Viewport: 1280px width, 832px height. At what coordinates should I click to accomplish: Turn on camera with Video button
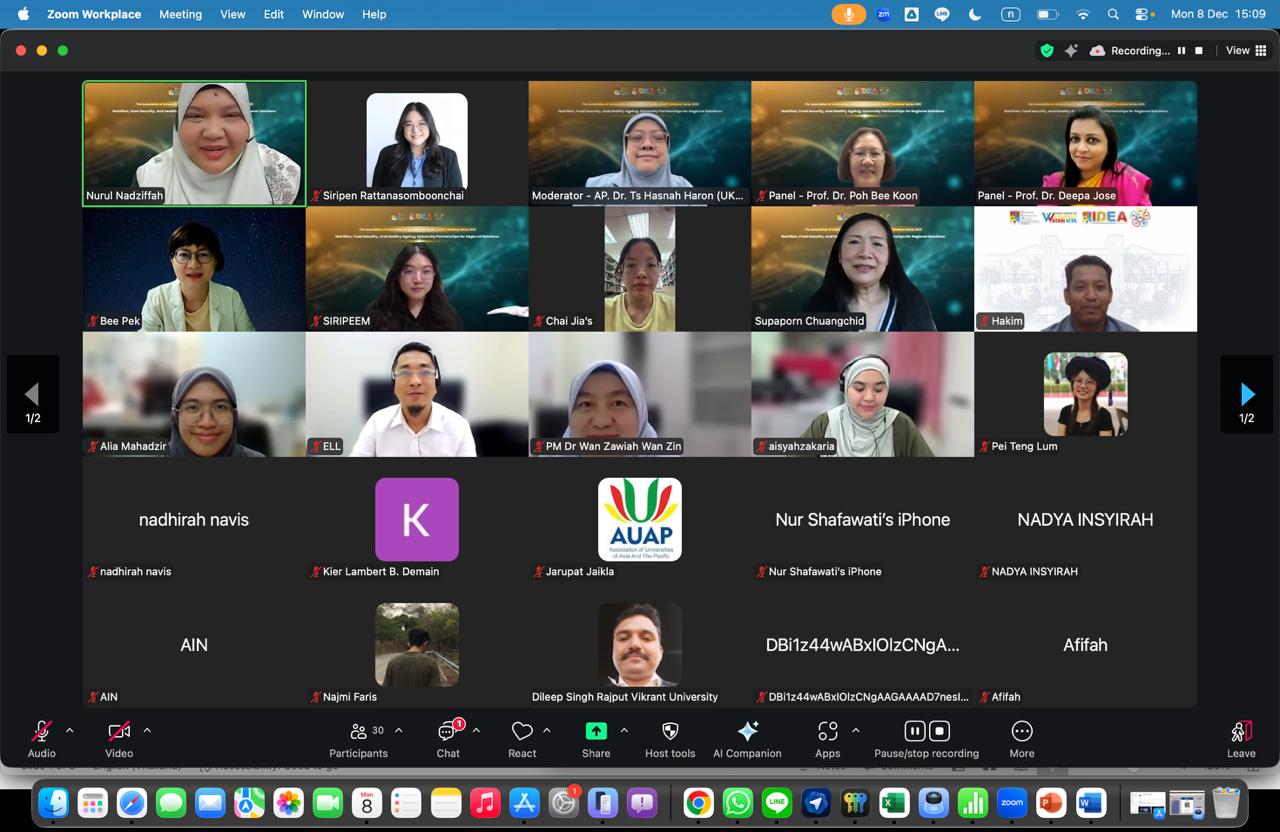118,738
